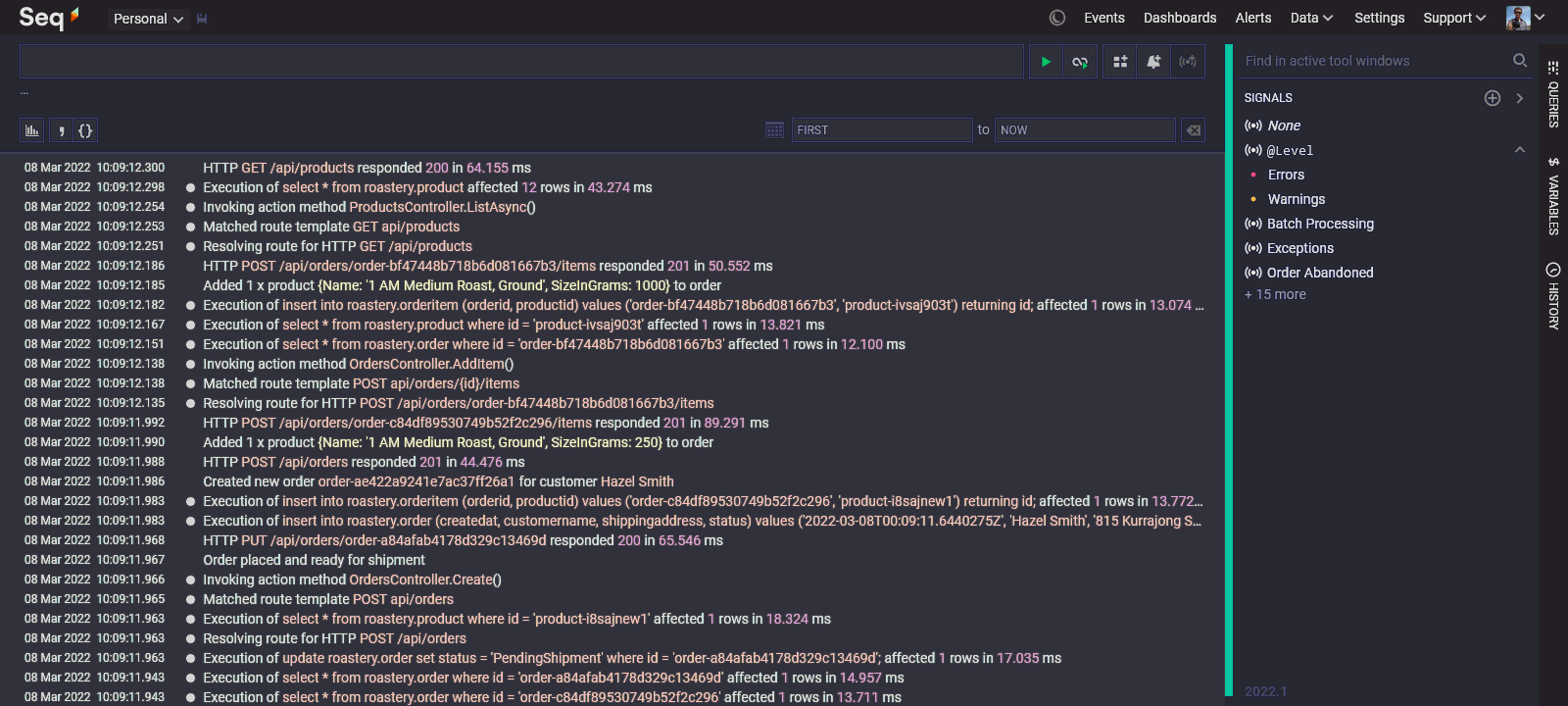Image resolution: width=1568 pixels, height=706 pixels.
Task: Click the 2022.1 version label
Action: coord(1266,691)
